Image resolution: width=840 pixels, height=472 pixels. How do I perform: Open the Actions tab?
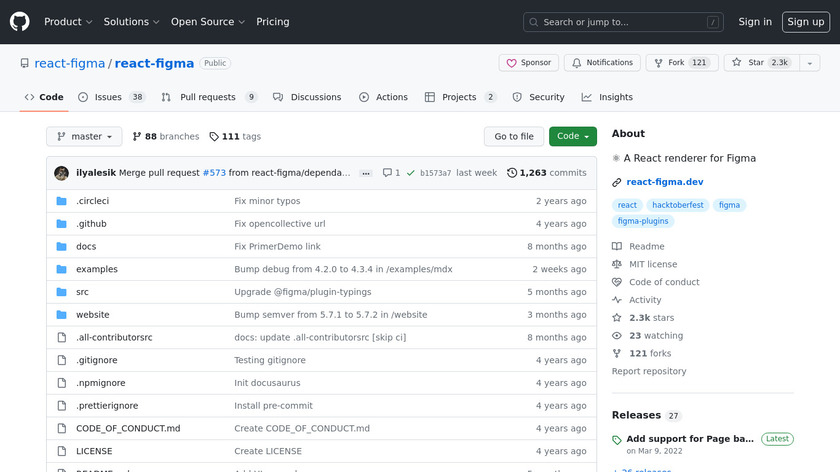(x=384, y=97)
